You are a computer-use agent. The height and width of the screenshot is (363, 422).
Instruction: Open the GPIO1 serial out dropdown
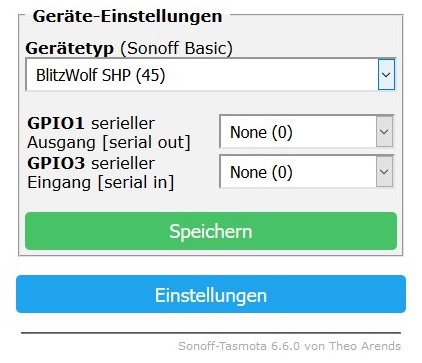[x=307, y=132]
